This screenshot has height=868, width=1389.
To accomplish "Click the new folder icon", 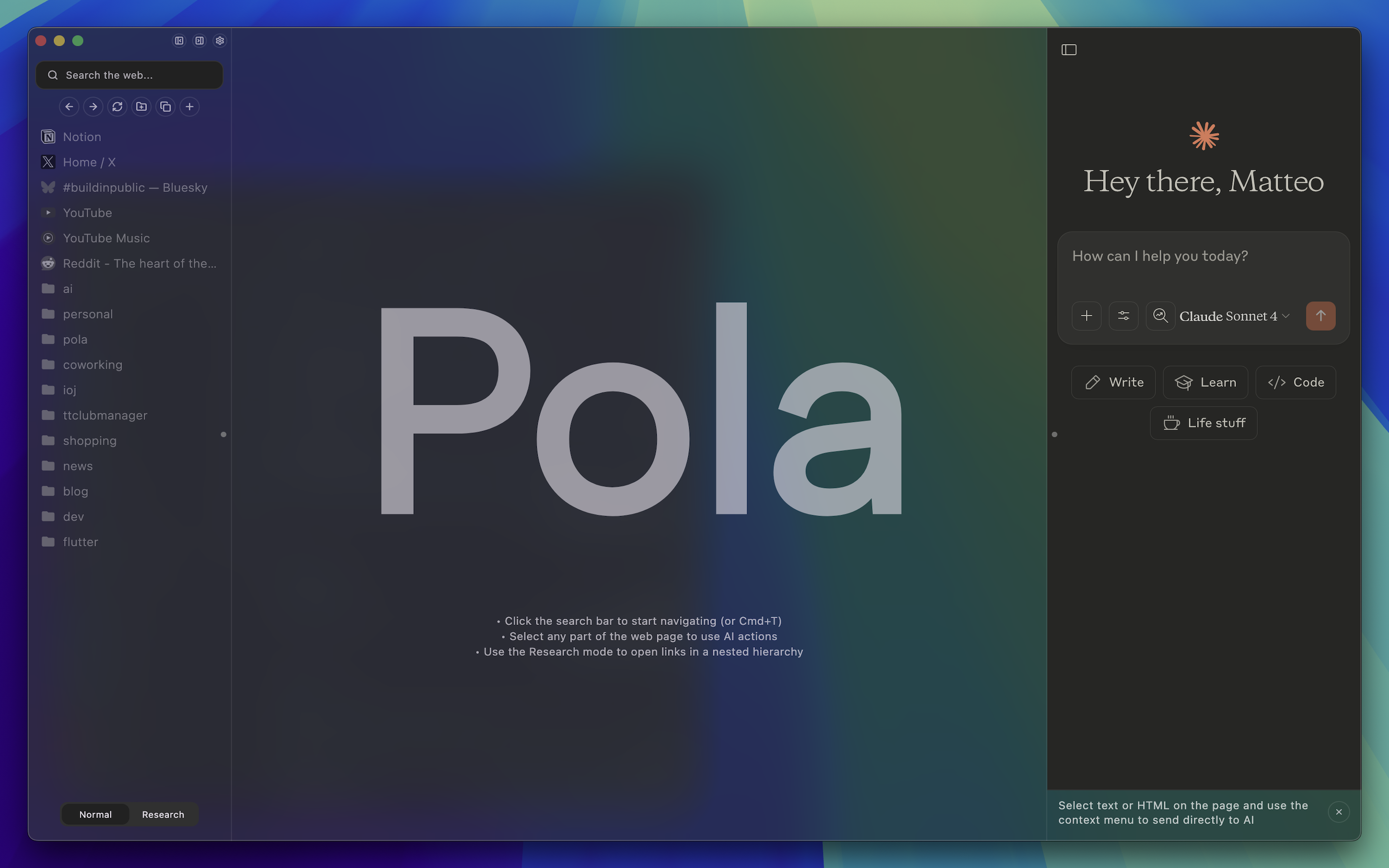I will pyautogui.click(x=141, y=107).
